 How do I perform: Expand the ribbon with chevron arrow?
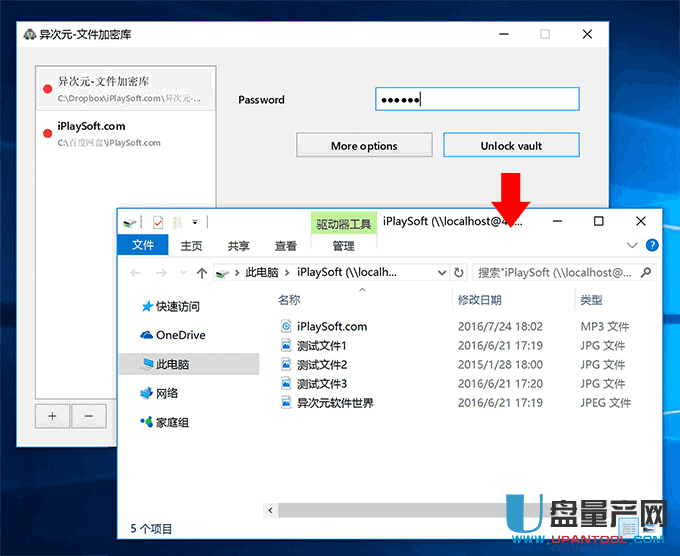click(x=632, y=245)
